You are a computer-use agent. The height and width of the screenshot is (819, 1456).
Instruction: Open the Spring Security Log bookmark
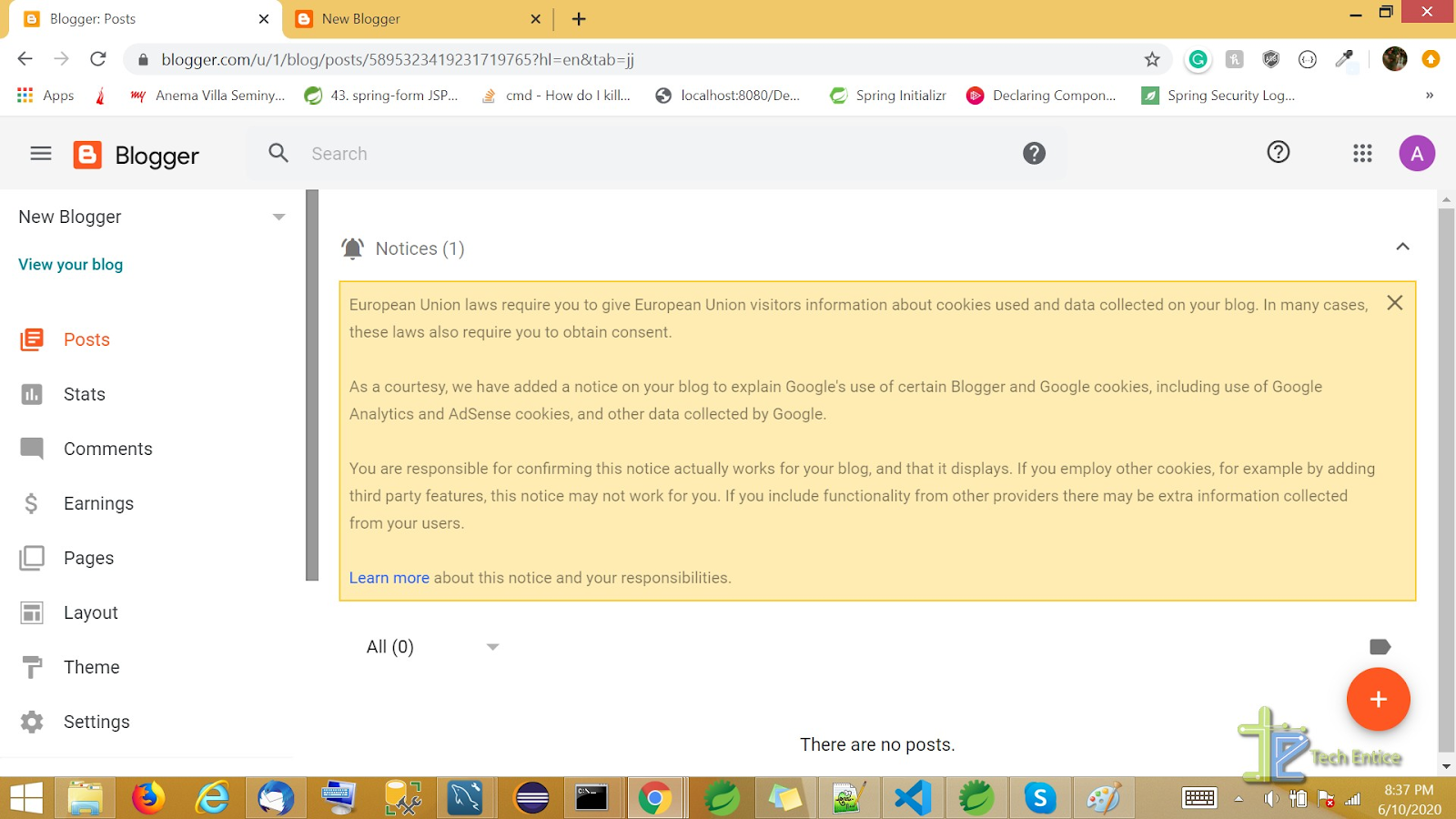(1218, 96)
